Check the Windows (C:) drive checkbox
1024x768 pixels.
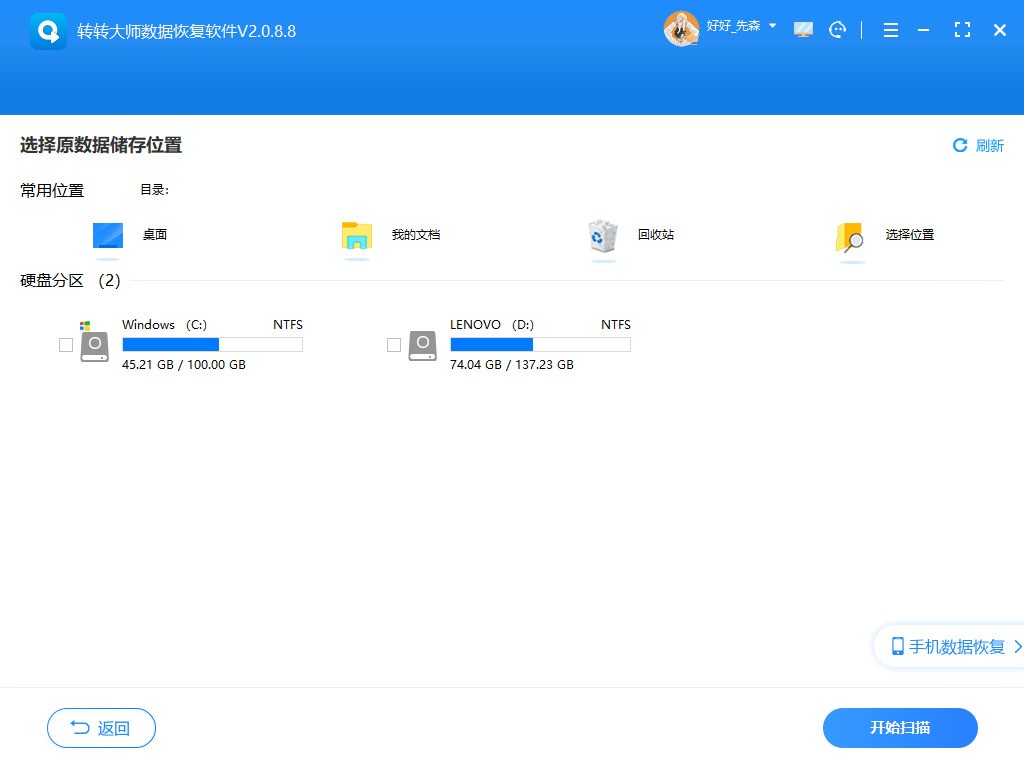tap(66, 344)
